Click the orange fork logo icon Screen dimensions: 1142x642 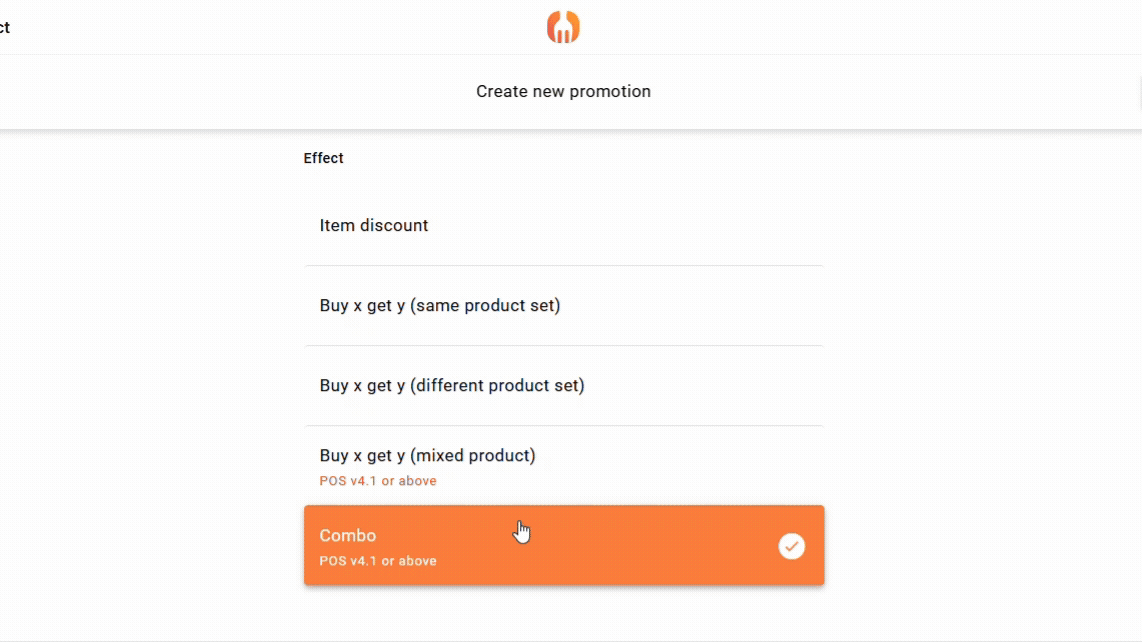point(563,27)
